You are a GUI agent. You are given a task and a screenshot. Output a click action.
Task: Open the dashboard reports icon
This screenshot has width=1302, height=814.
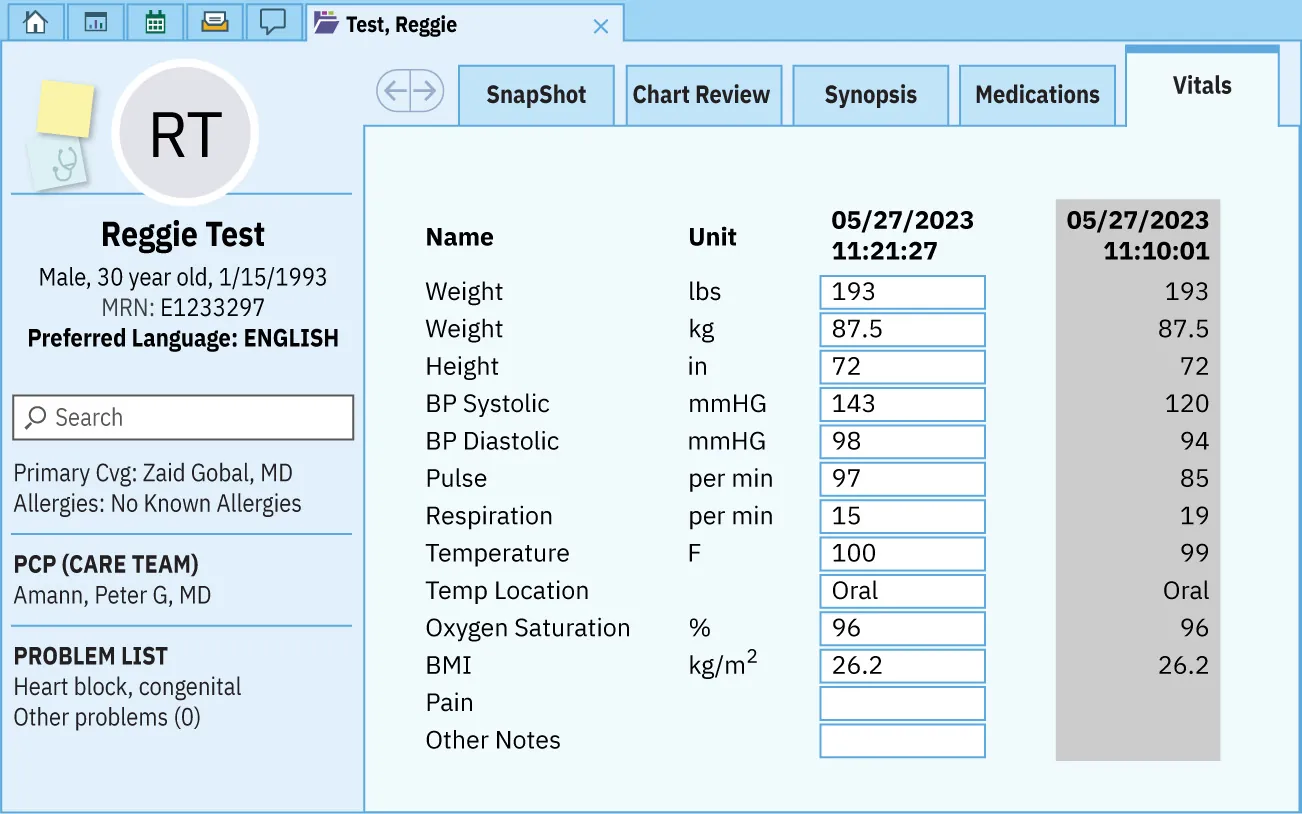tap(95, 21)
